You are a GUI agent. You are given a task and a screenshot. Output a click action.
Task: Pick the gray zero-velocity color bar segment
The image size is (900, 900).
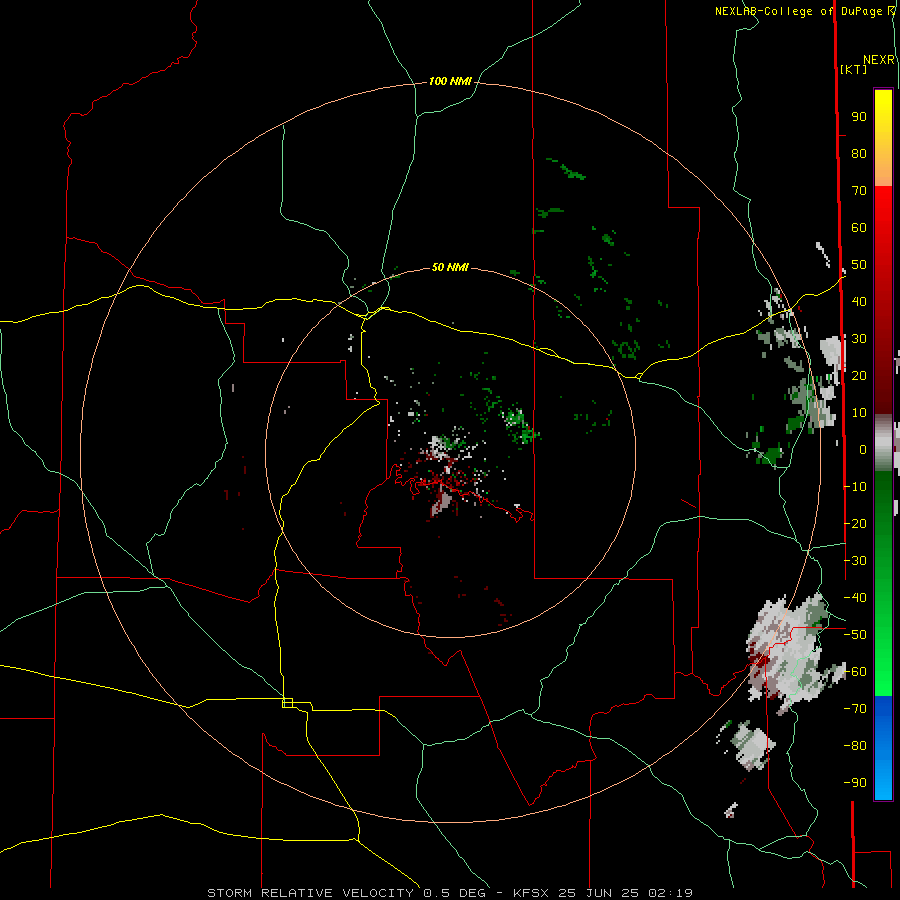tap(883, 443)
